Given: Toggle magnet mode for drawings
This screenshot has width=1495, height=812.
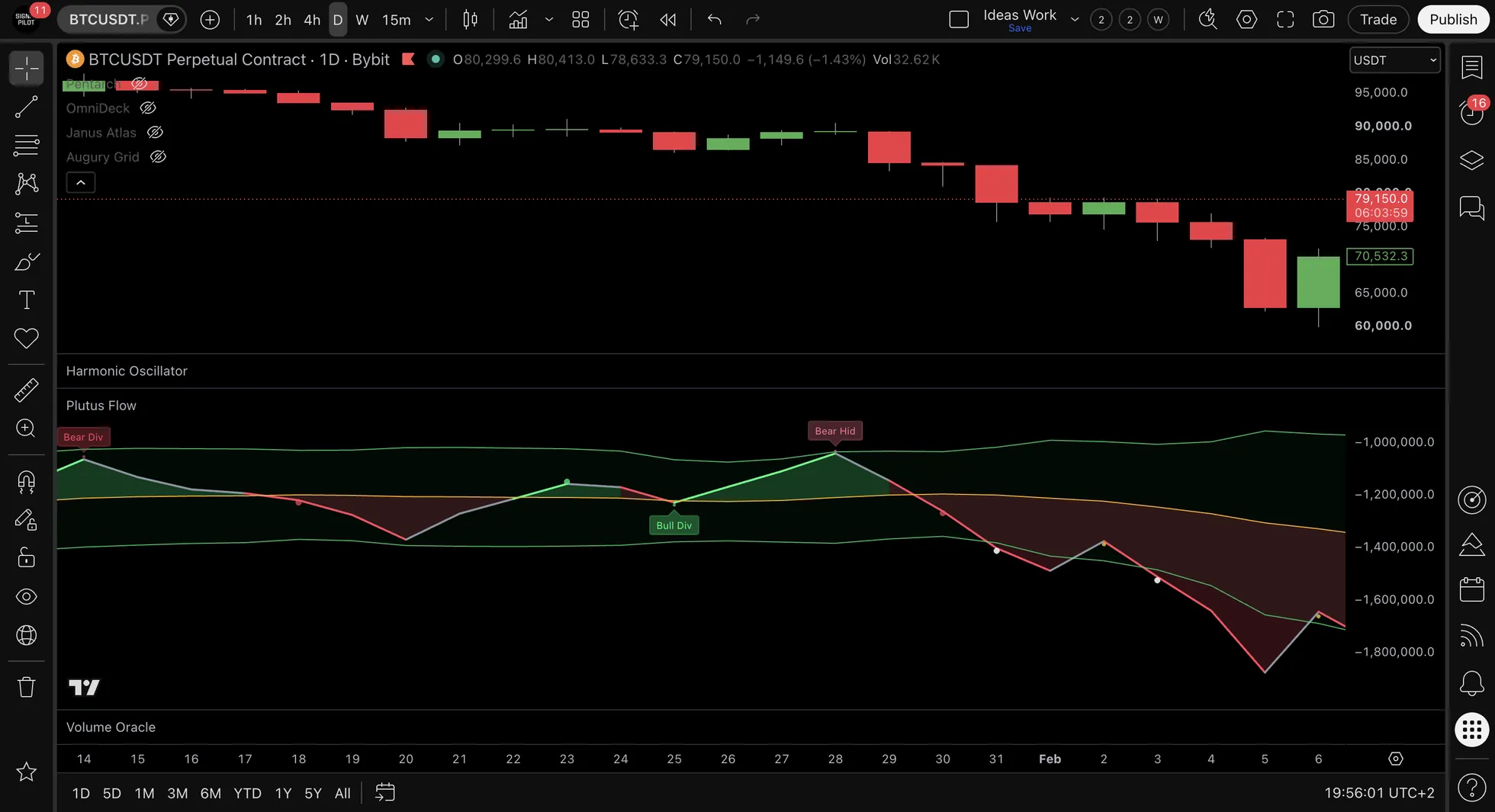Looking at the screenshot, I should (27, 482).
